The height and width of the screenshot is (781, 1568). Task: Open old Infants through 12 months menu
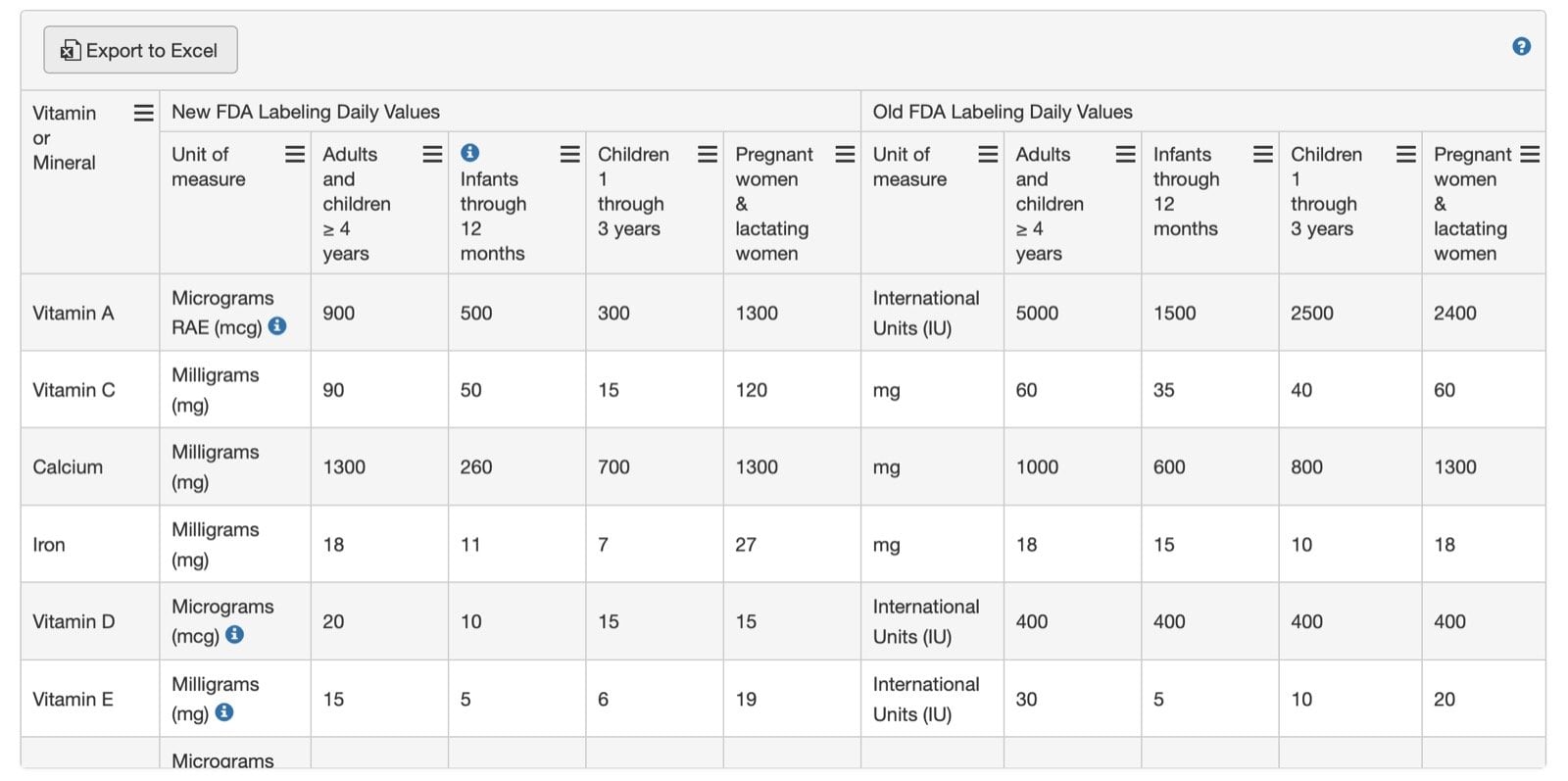pos(1263,154)
